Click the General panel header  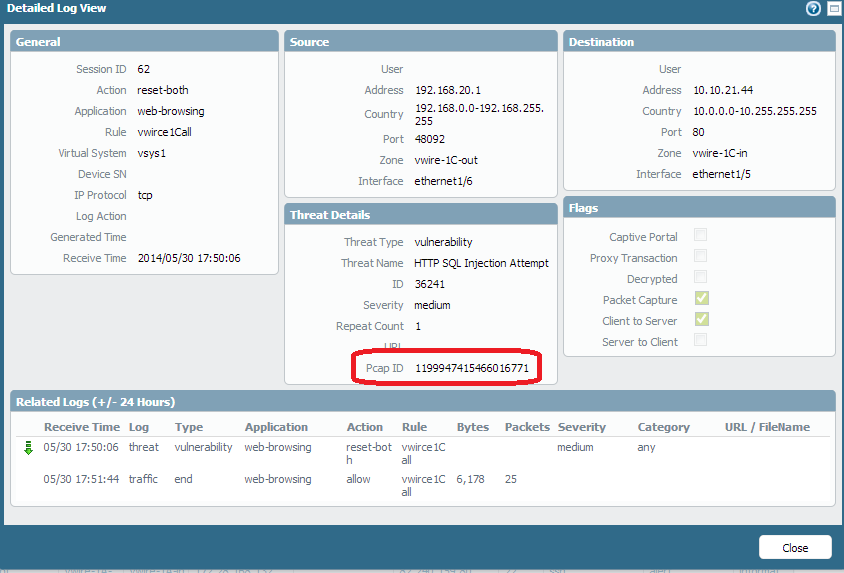click(144, 41)
